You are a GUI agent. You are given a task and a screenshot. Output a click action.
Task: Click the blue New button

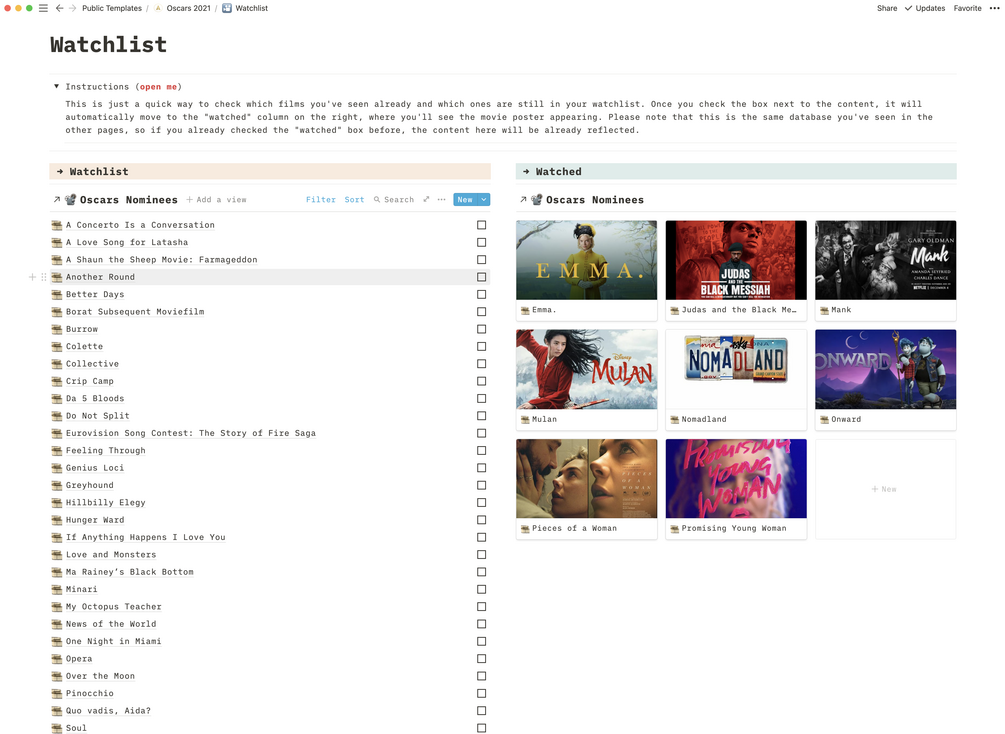[x=465, y=199]
